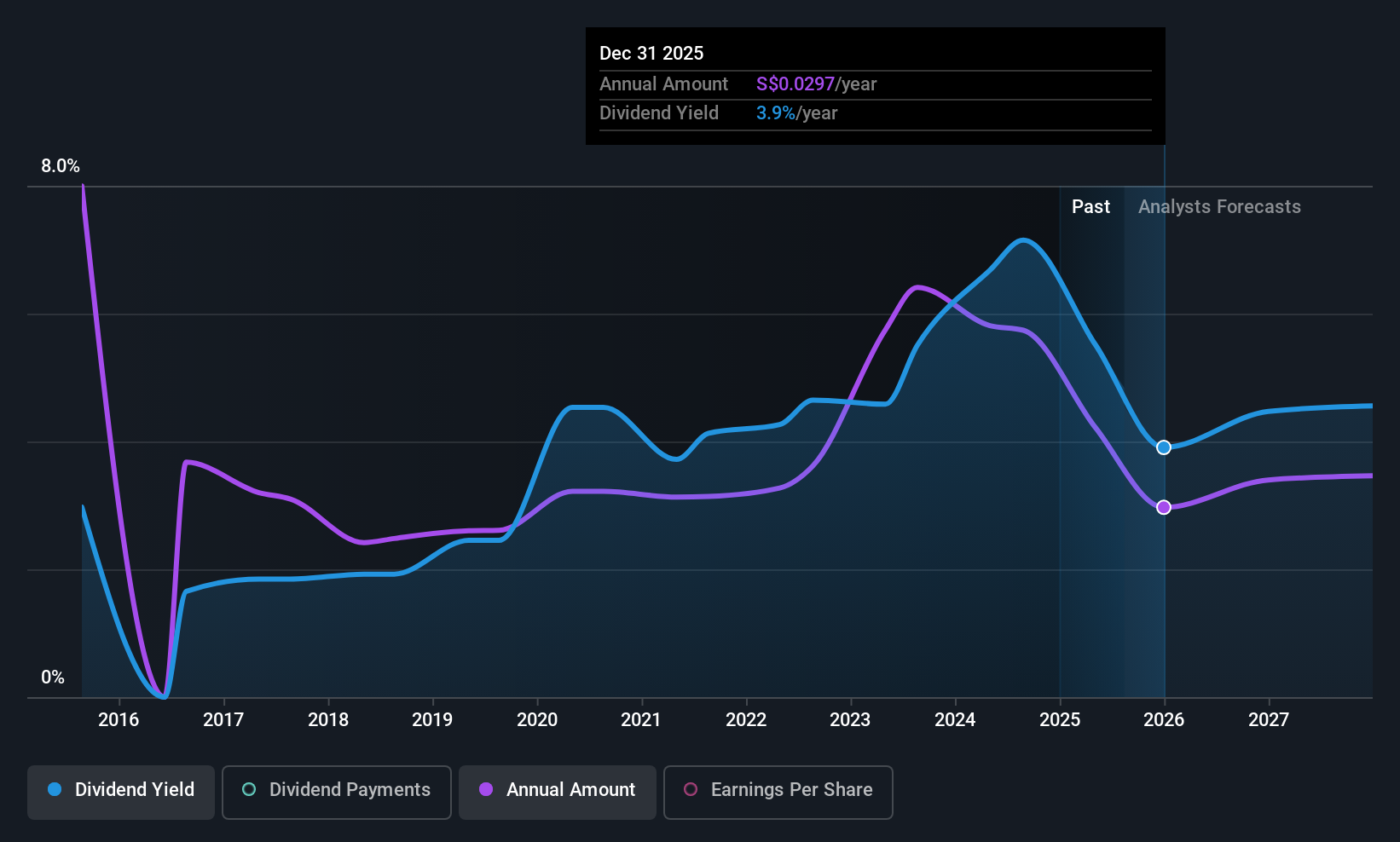Screen dimensions: 1400x842
Task: Click the 2023 x-axis label
Action: pos(850,720)
